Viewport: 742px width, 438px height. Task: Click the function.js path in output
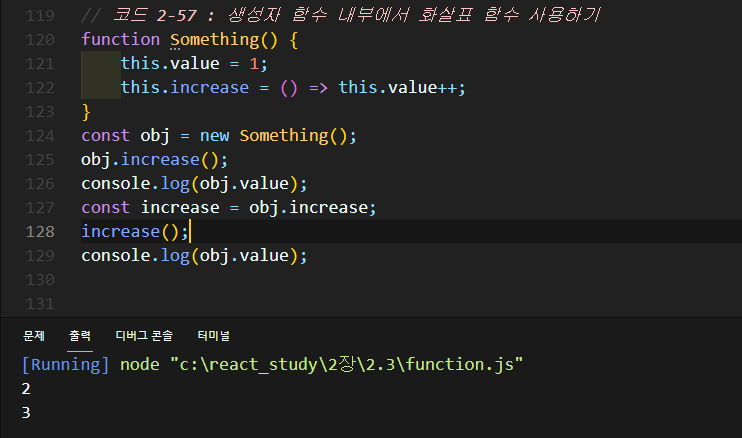(346, 365)
